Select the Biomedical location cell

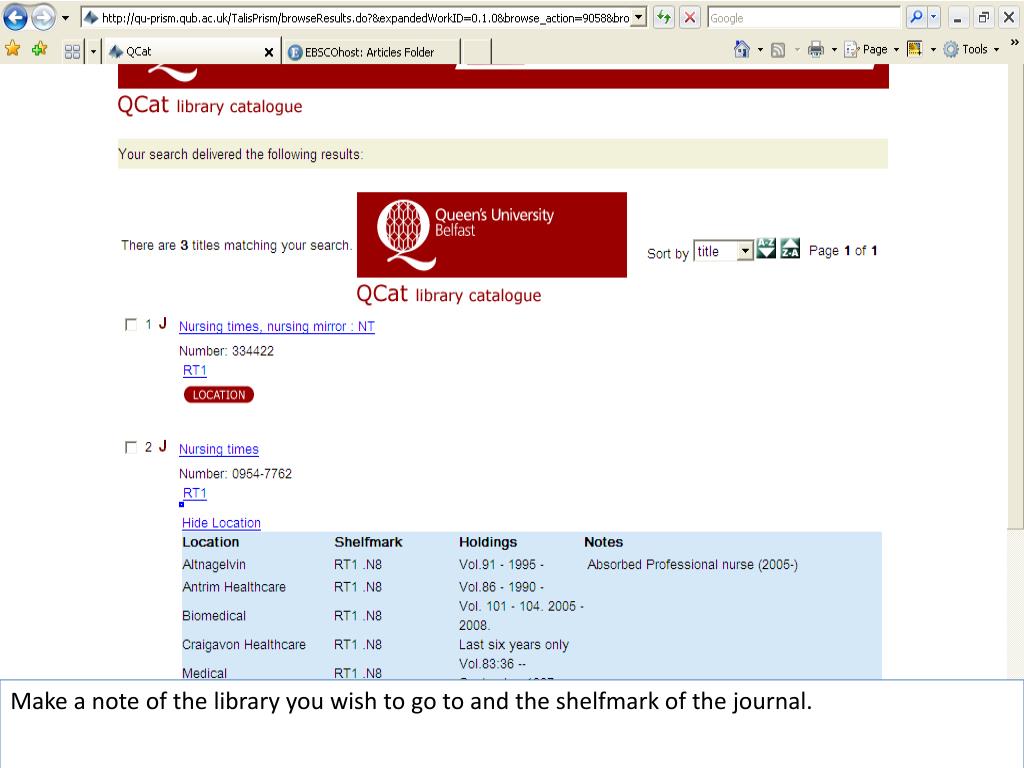coord(214,616)
